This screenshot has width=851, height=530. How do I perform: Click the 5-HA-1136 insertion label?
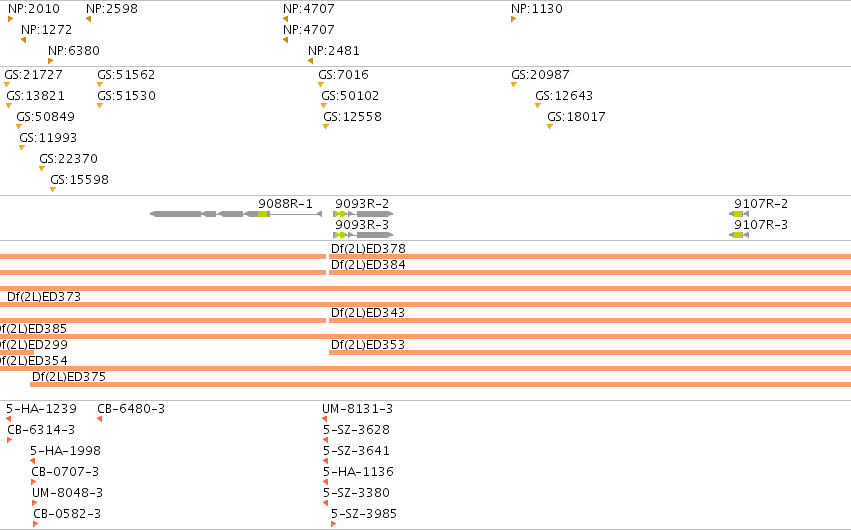pyautogui.click(x=358, y=471)
